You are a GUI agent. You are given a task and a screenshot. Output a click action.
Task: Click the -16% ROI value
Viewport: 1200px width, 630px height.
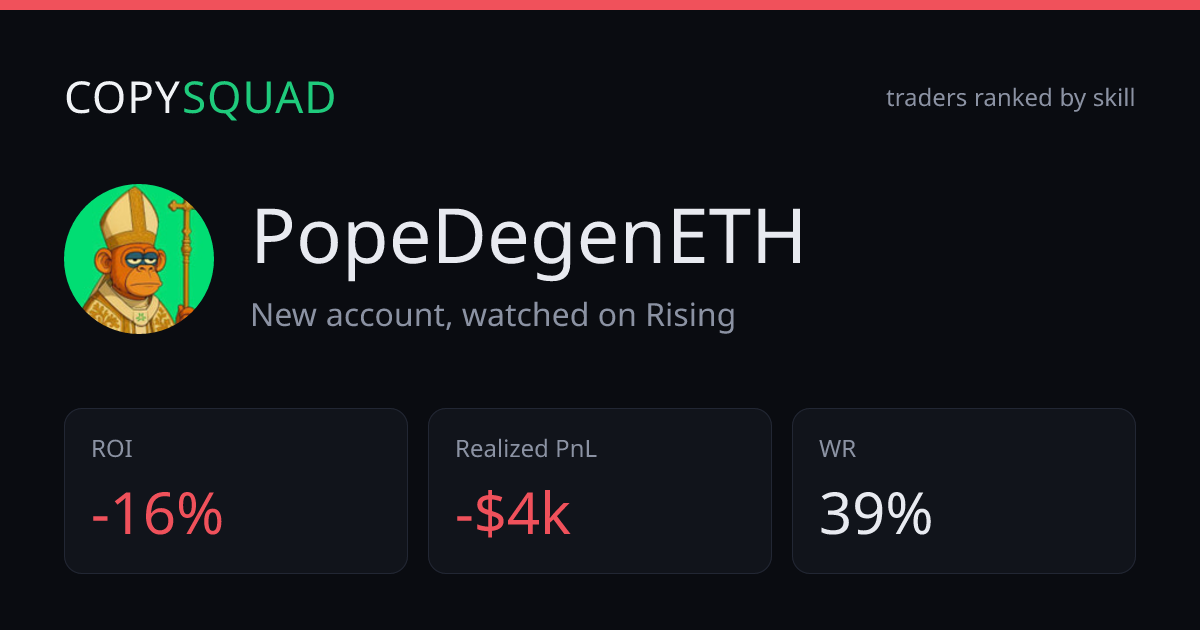coord(157,515)
